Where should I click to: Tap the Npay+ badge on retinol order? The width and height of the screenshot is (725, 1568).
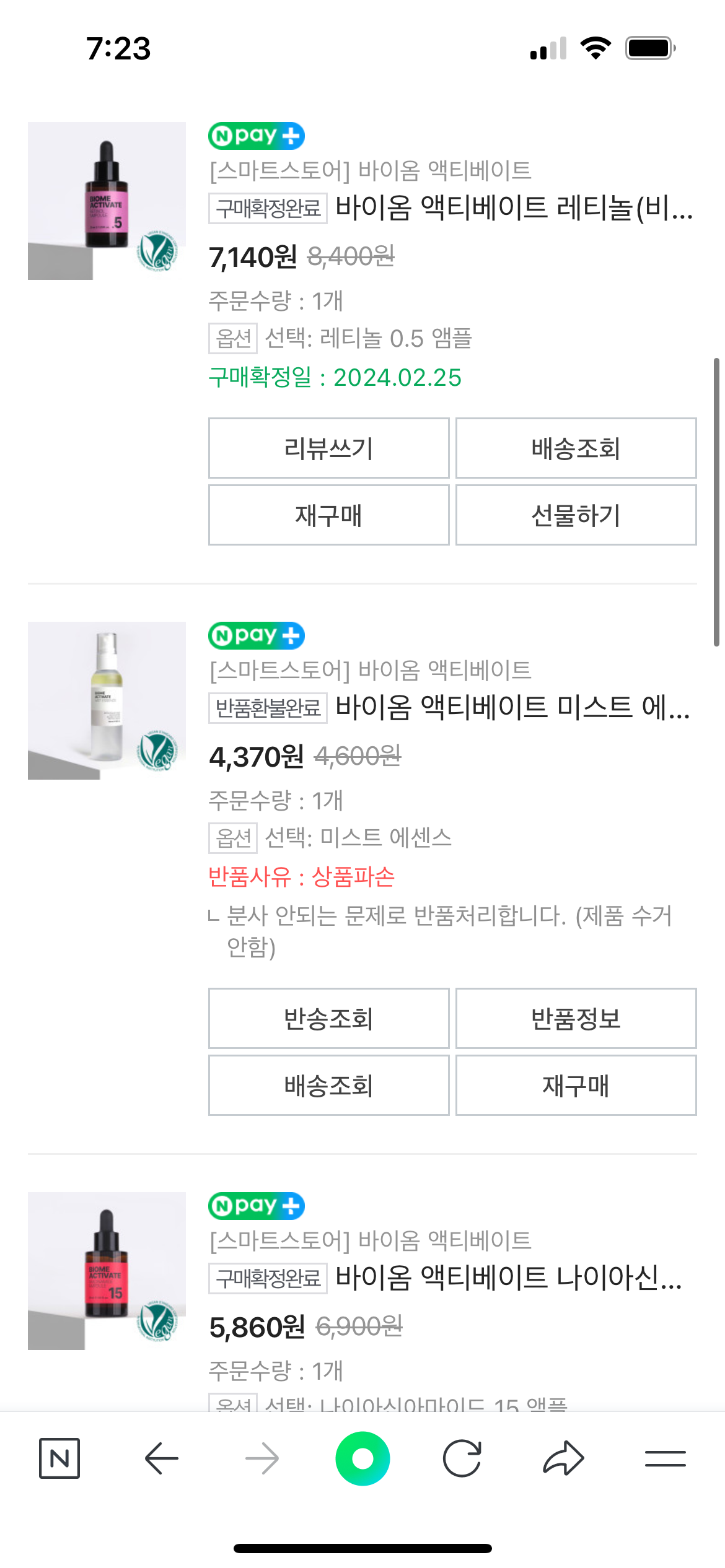click(257, 136)
